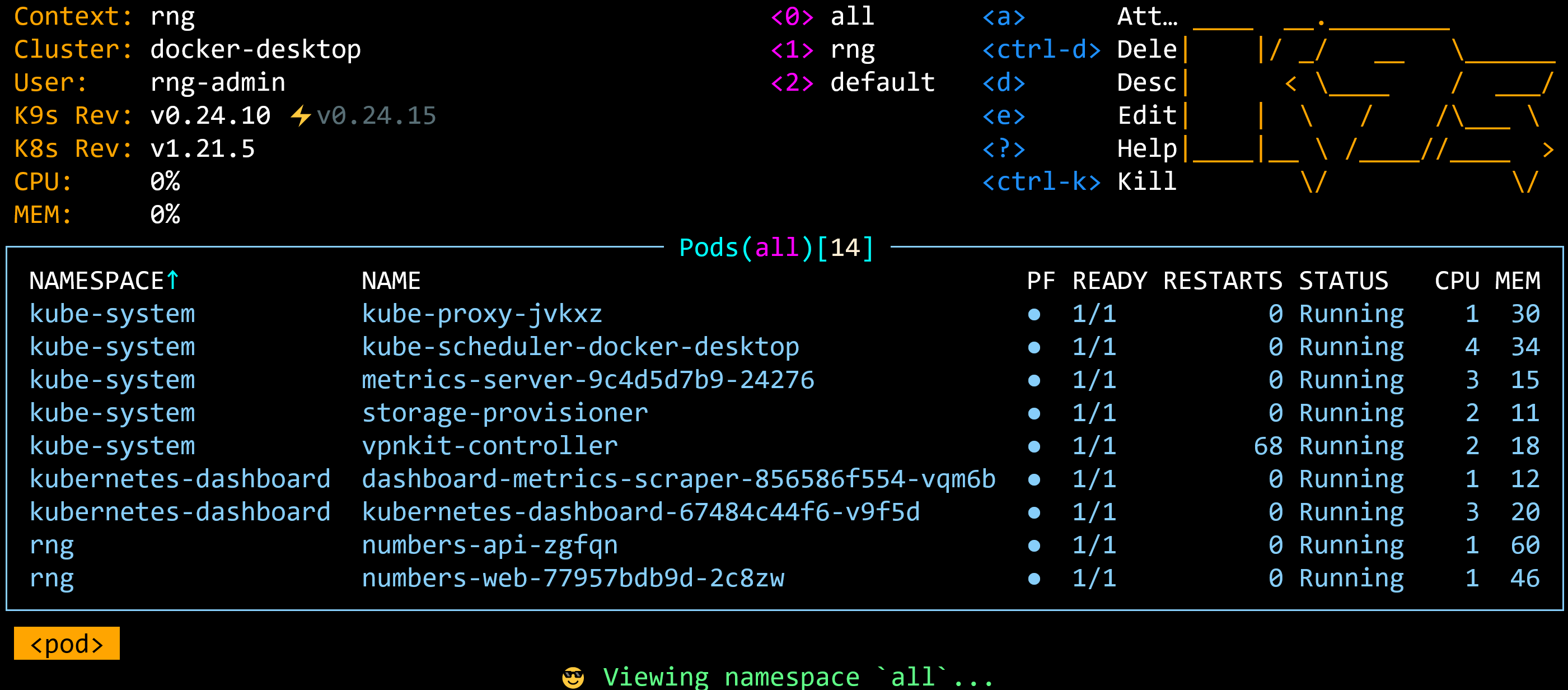The height and width of the screenshot is (690, 1568).
Task: Toggle the NAMESPACE column sort arrow
Action: coord(174,279)
